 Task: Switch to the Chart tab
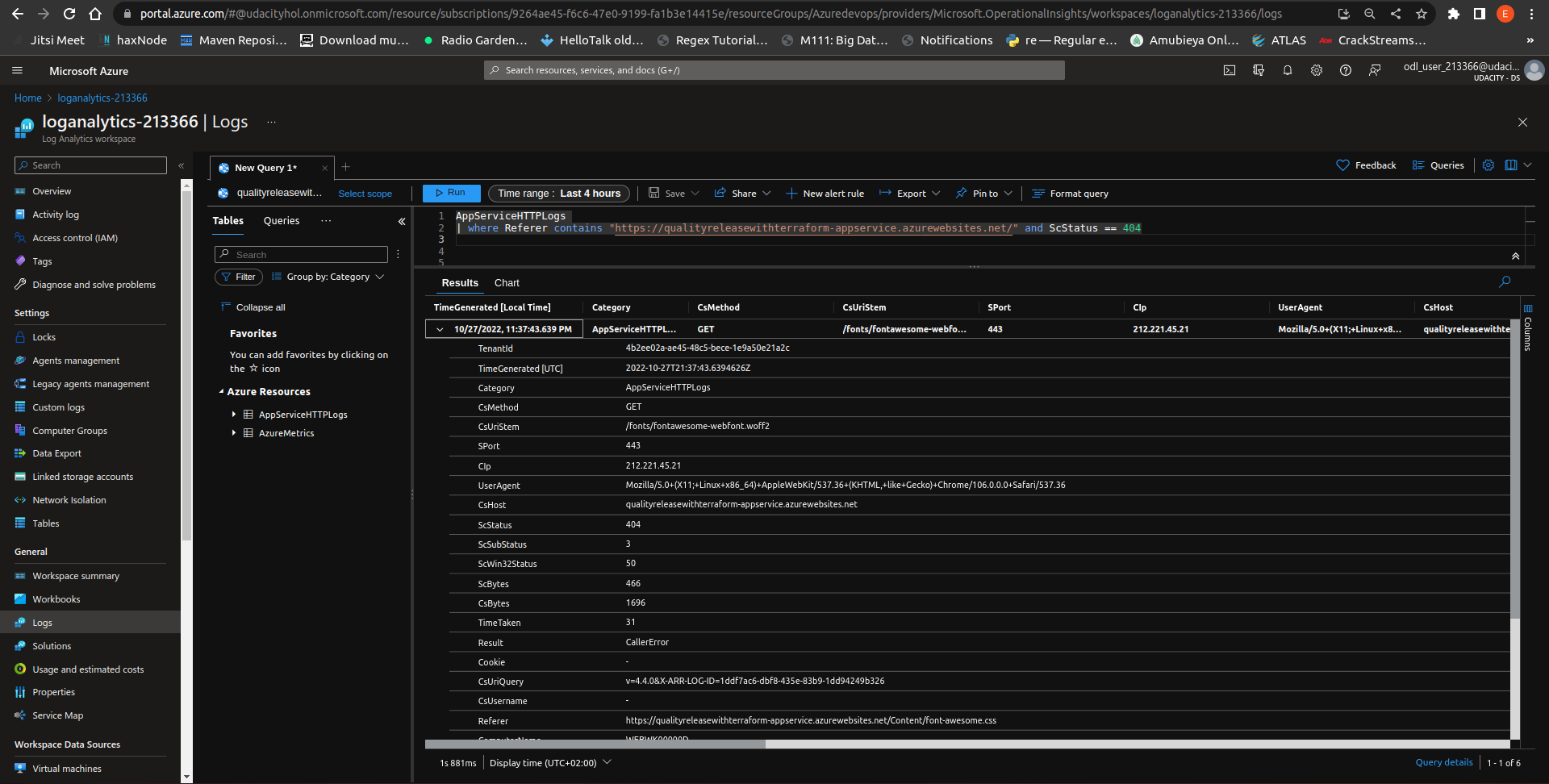pyautogui.click(x=507, y=283)
